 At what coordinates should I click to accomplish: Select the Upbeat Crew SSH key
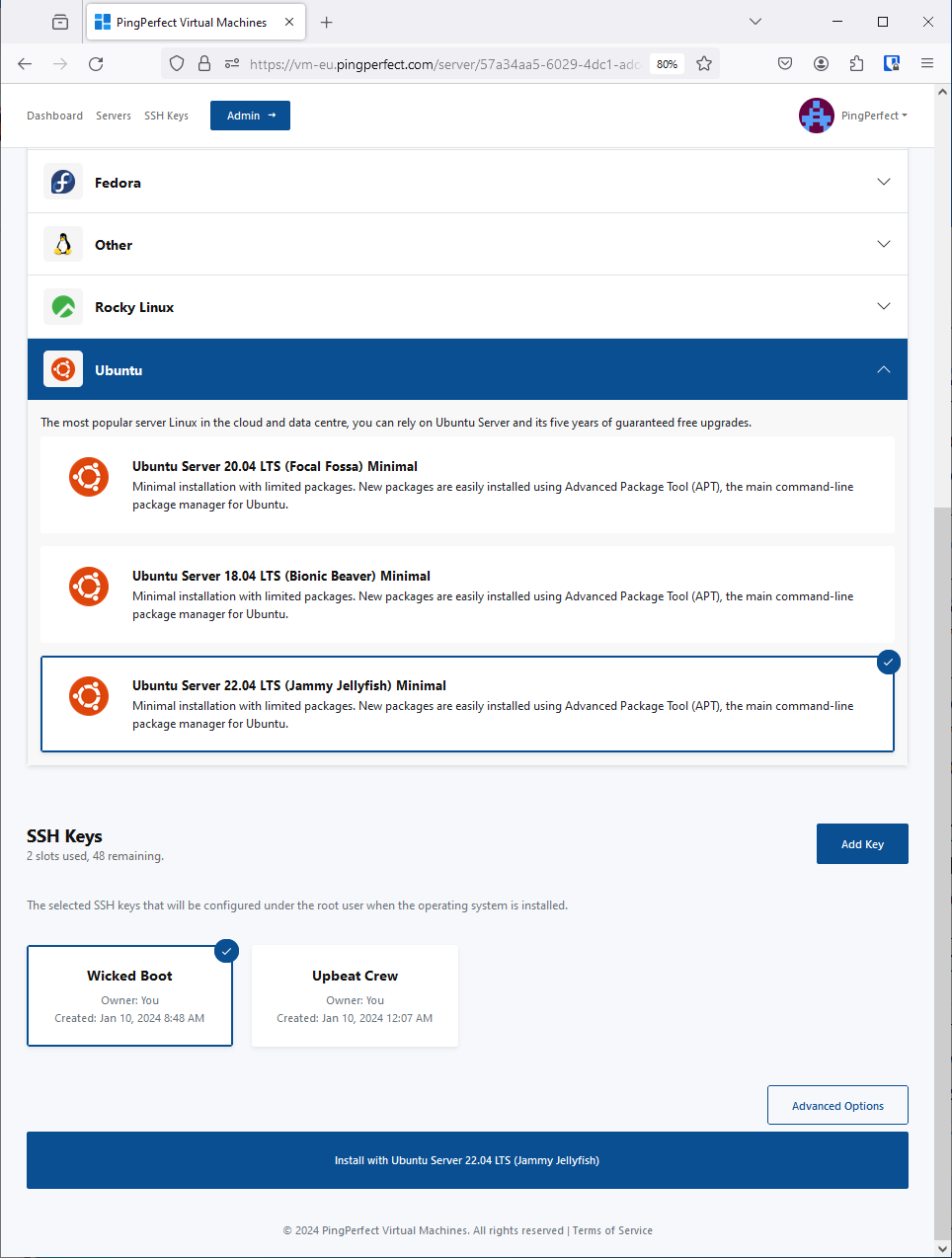coord(355,995)
